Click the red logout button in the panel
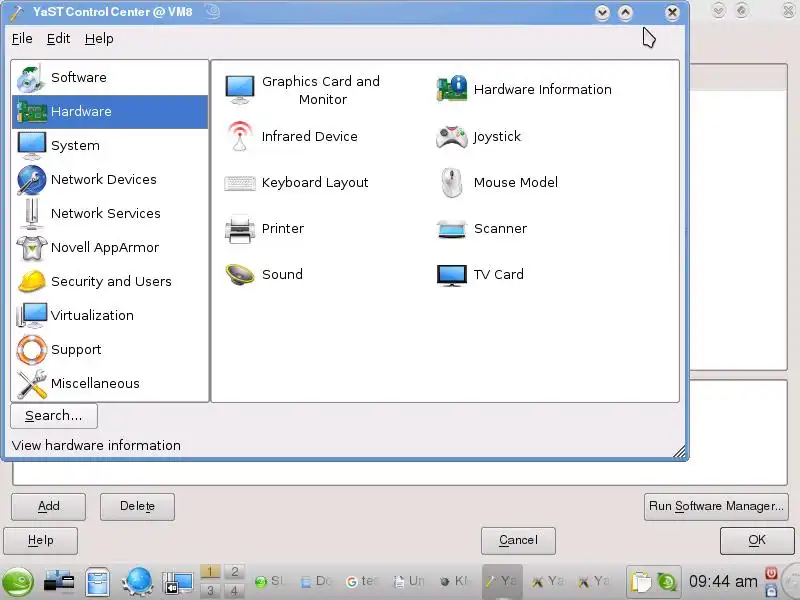This screenshot has height=600, width=800. point(771,573)
